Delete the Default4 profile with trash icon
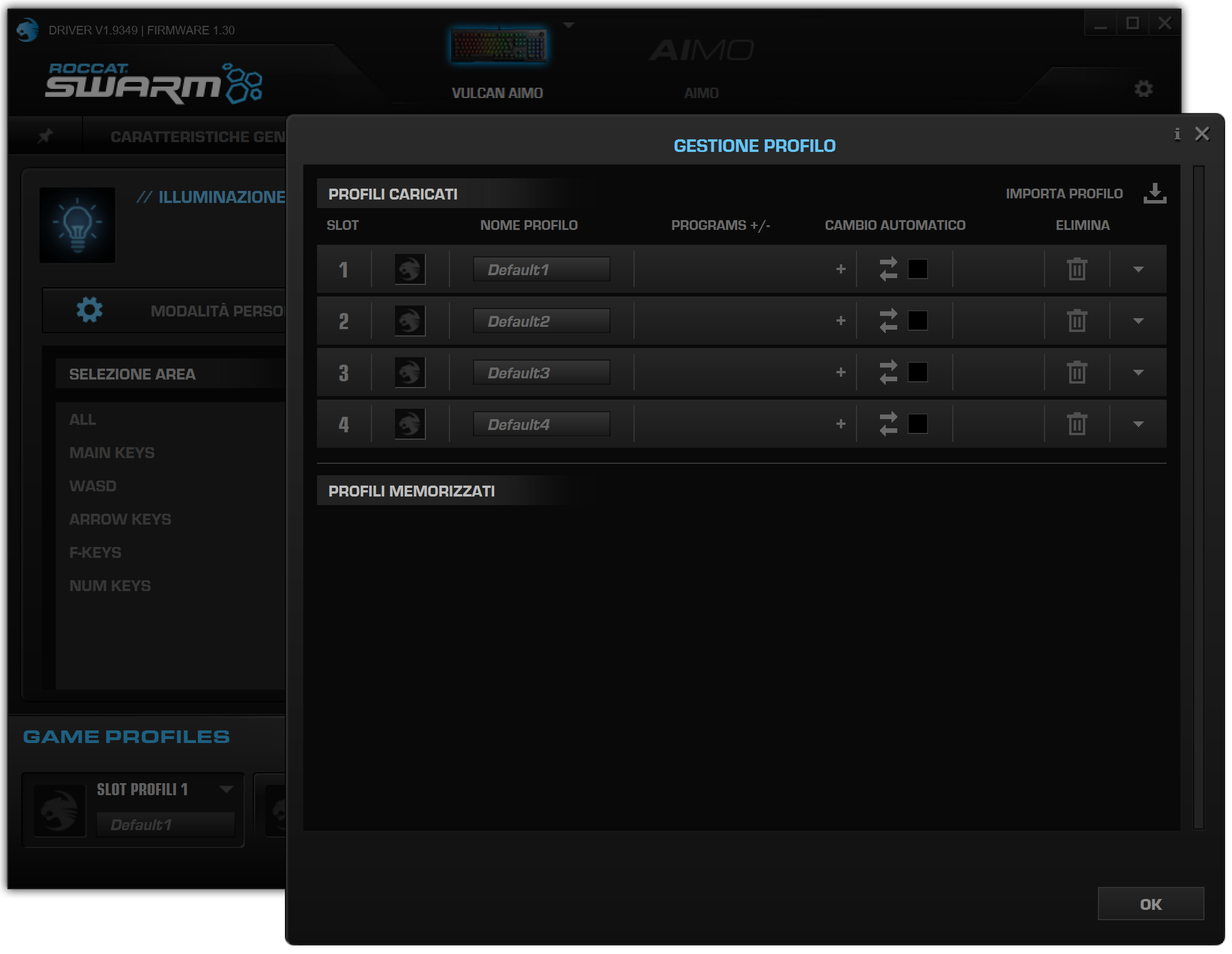 click(1077, 424)
